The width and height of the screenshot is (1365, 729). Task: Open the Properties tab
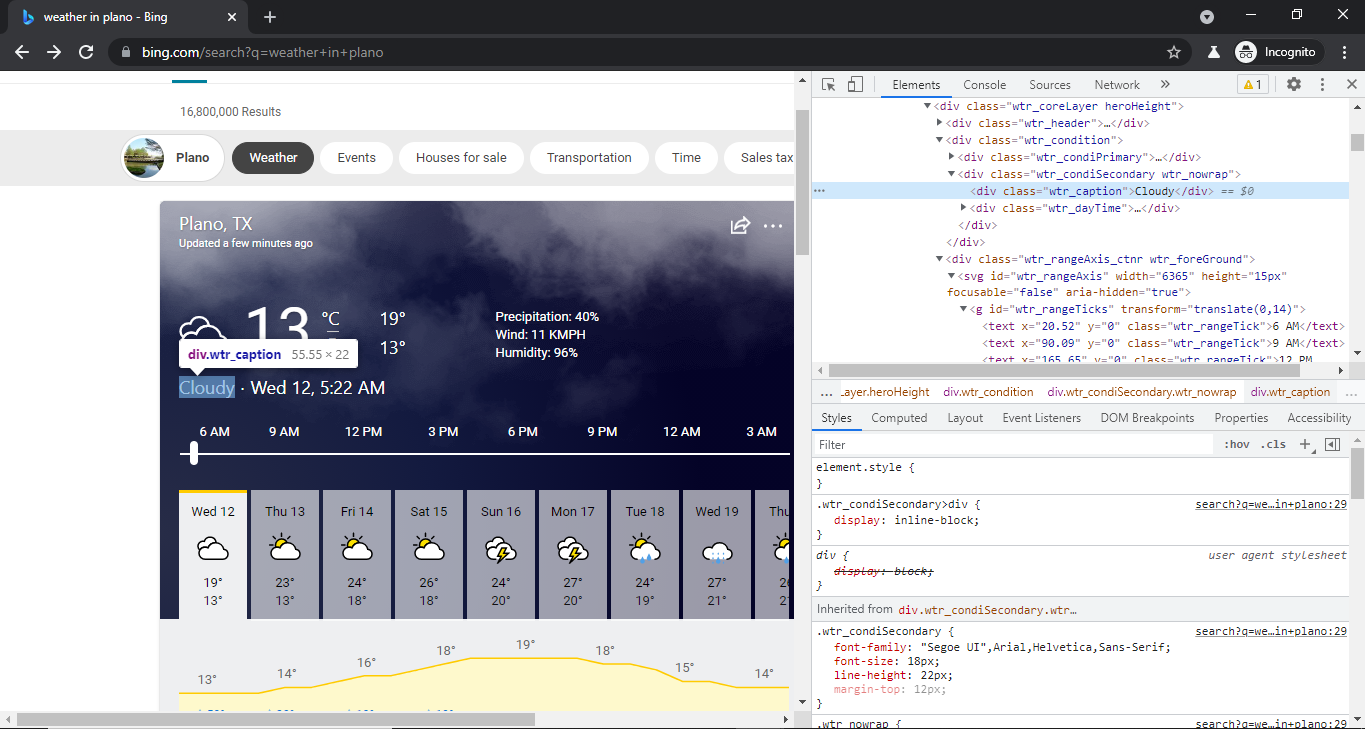[x=1241, y=418]
